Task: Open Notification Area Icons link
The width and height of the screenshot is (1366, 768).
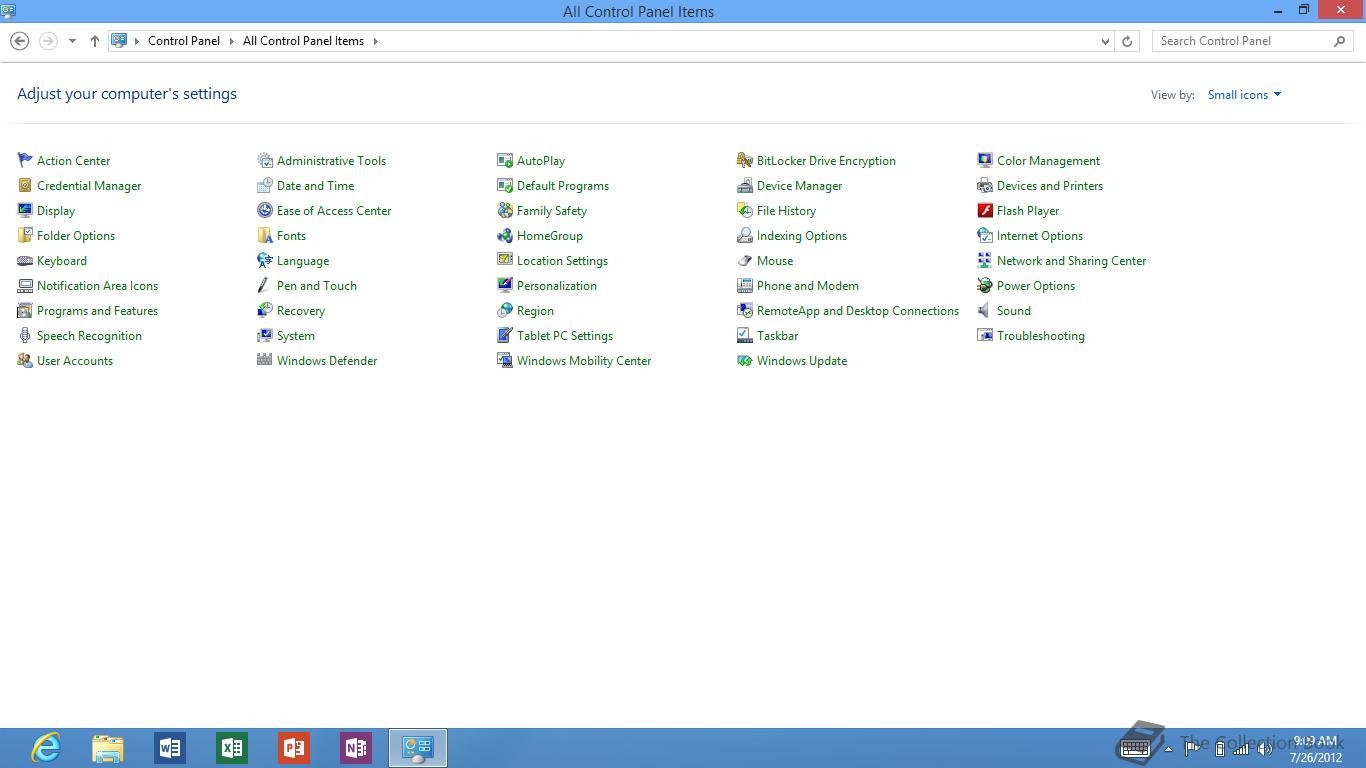Action: point(97,285)
